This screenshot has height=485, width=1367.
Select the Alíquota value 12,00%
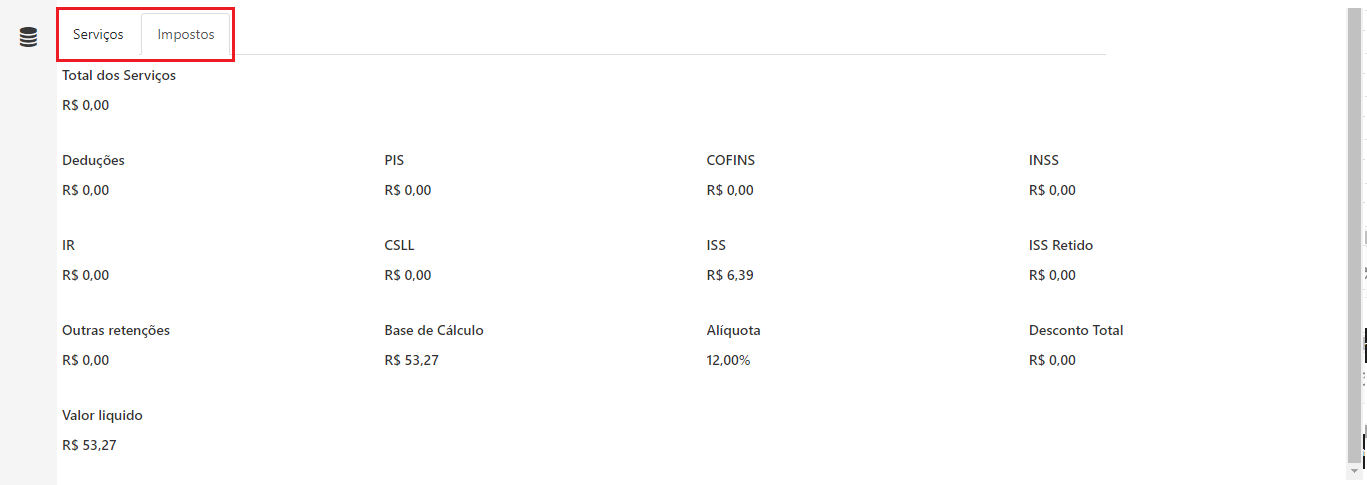728,360
